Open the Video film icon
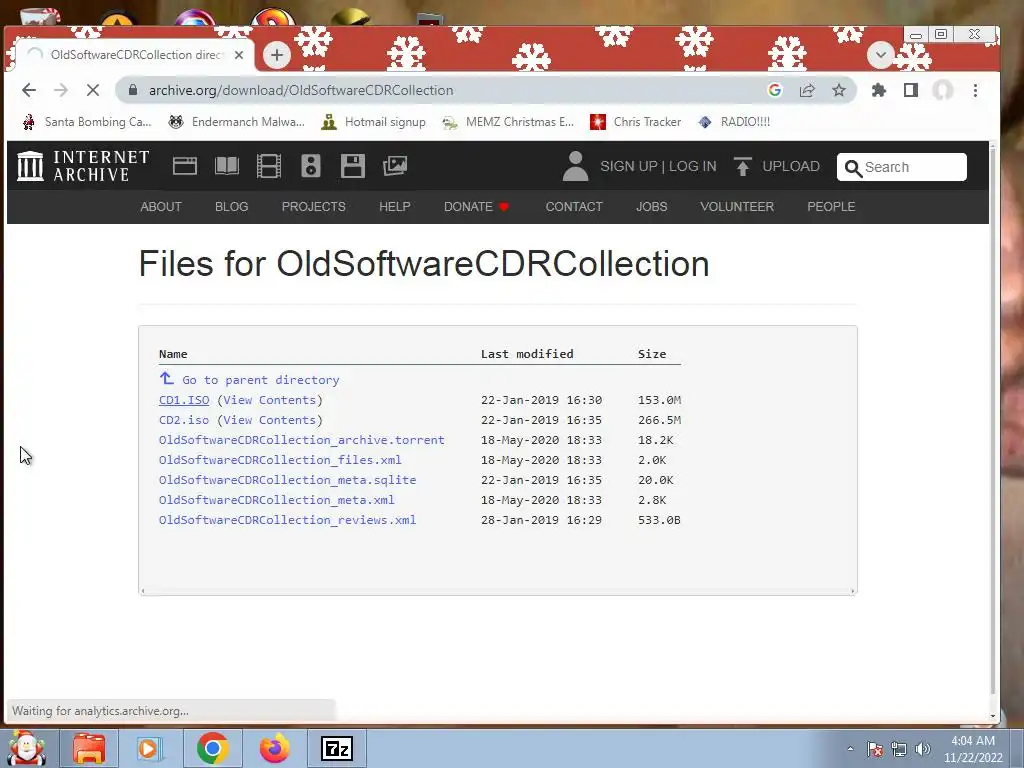Screen dimensions: 1024x768 tap(268, 166)
